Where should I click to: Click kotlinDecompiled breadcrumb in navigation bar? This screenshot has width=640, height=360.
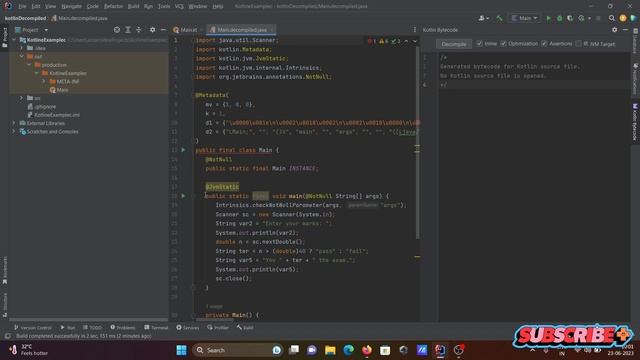(25, 18)
